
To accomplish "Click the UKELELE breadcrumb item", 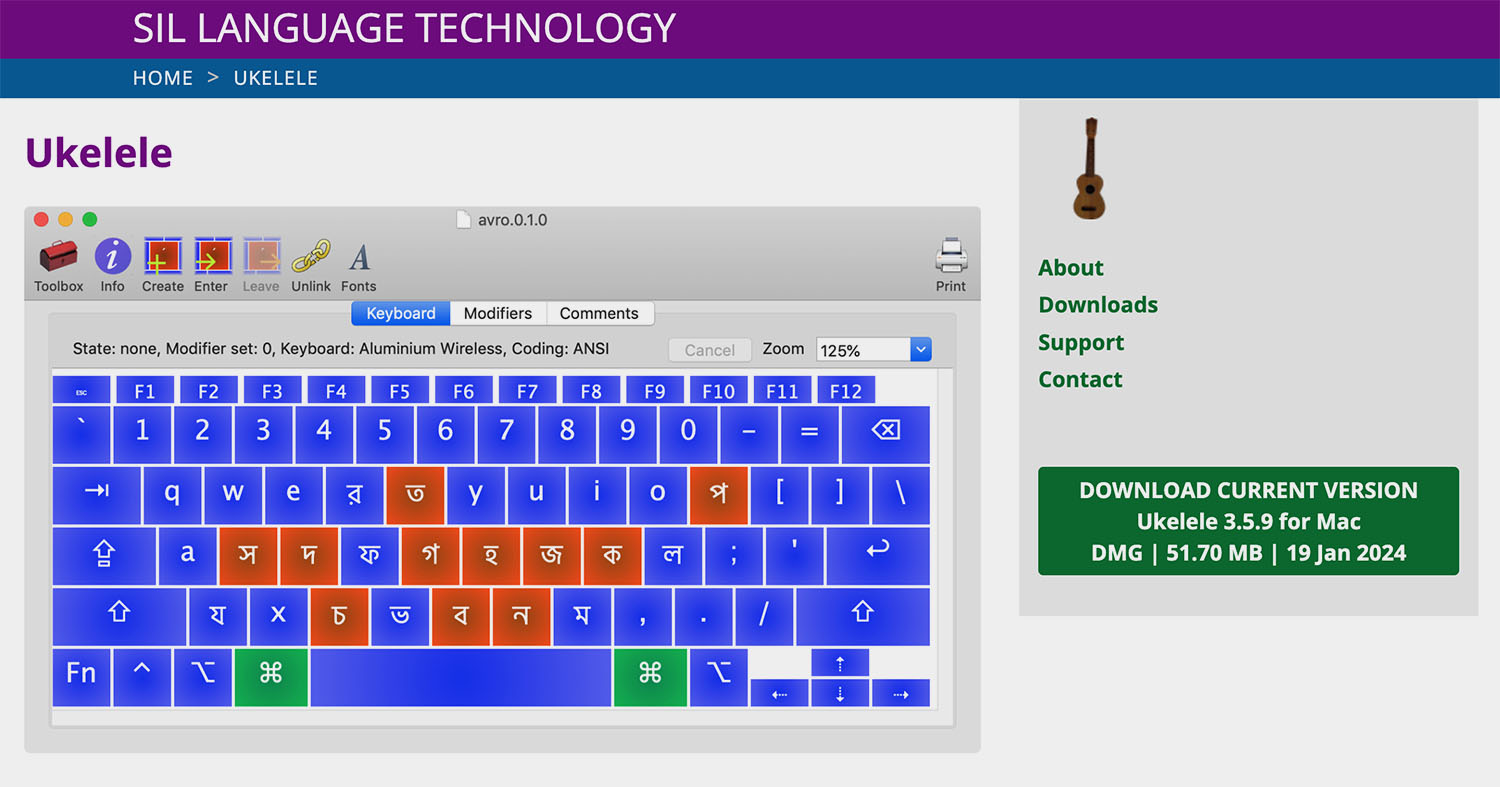I will pos(276,78).
